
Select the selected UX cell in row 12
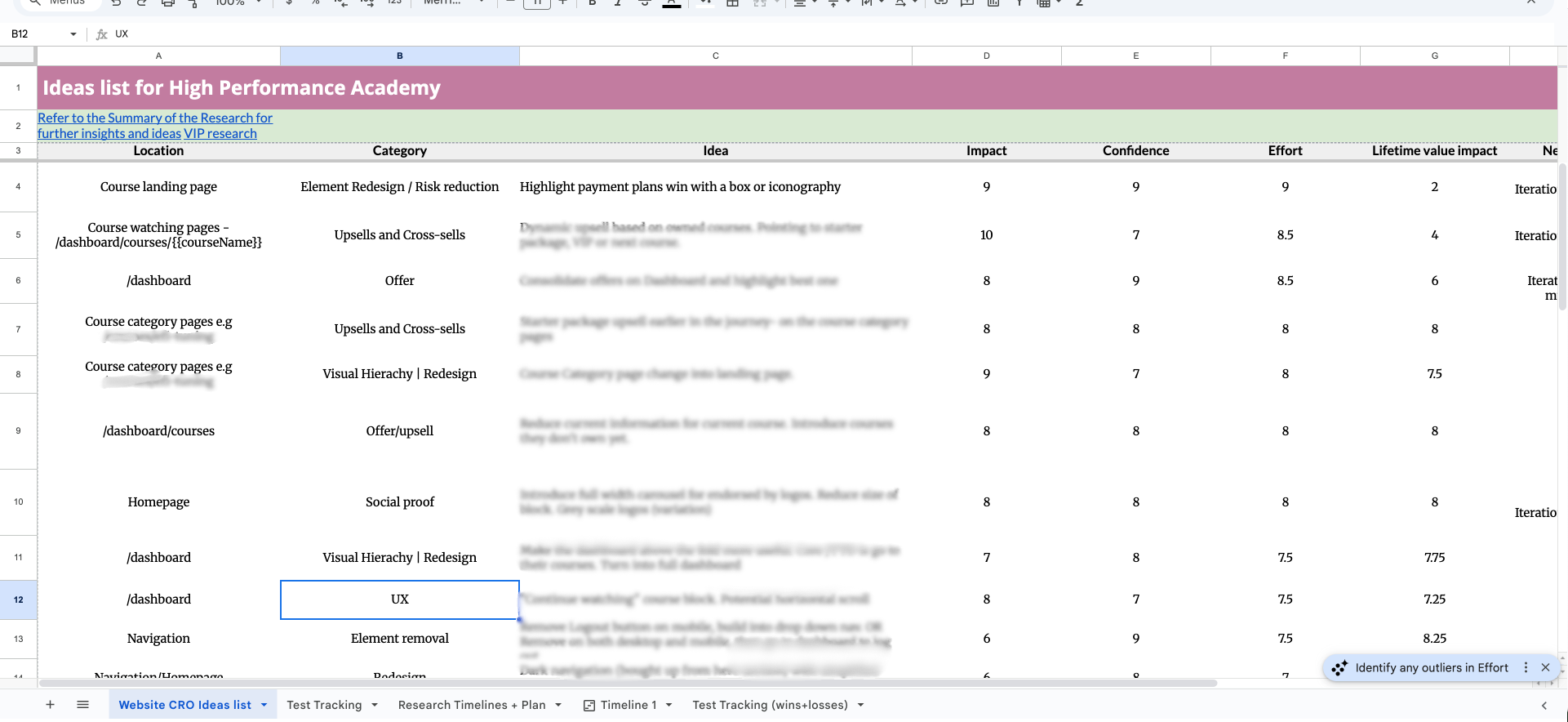[x=400, y=599]
